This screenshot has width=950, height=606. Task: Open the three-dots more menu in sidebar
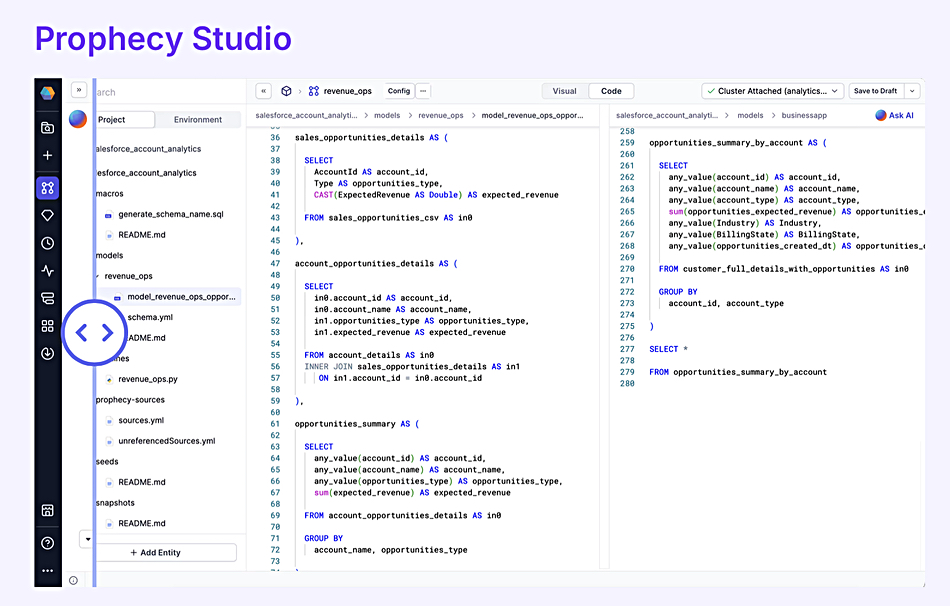click(47, 570)
